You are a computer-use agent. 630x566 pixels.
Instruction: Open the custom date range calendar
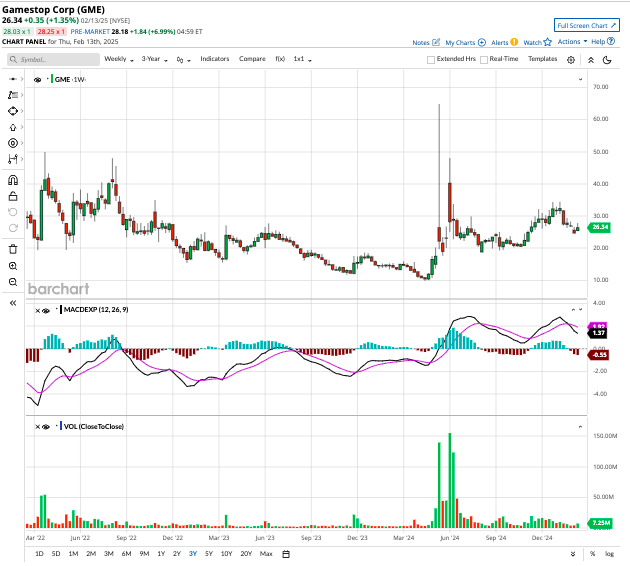(286, 554)
